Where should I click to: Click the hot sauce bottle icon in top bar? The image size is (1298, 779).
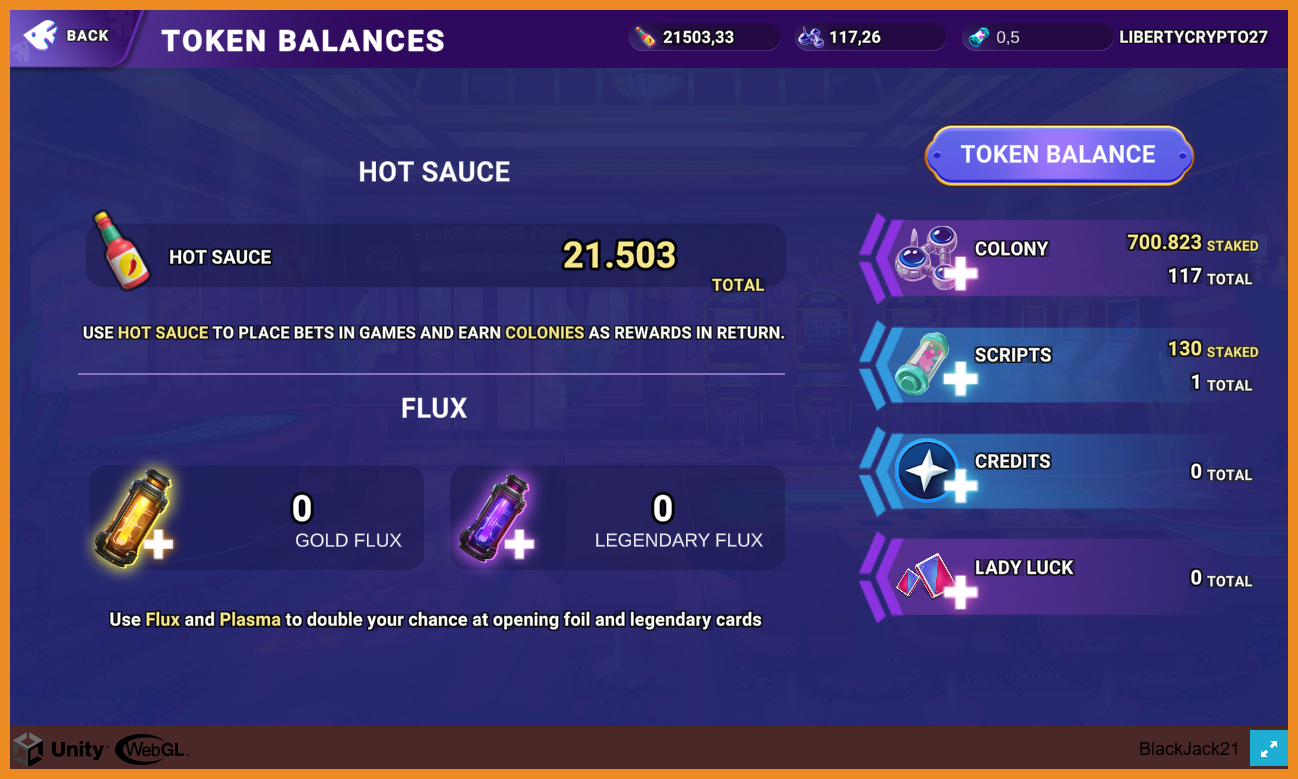coord(647,38)
